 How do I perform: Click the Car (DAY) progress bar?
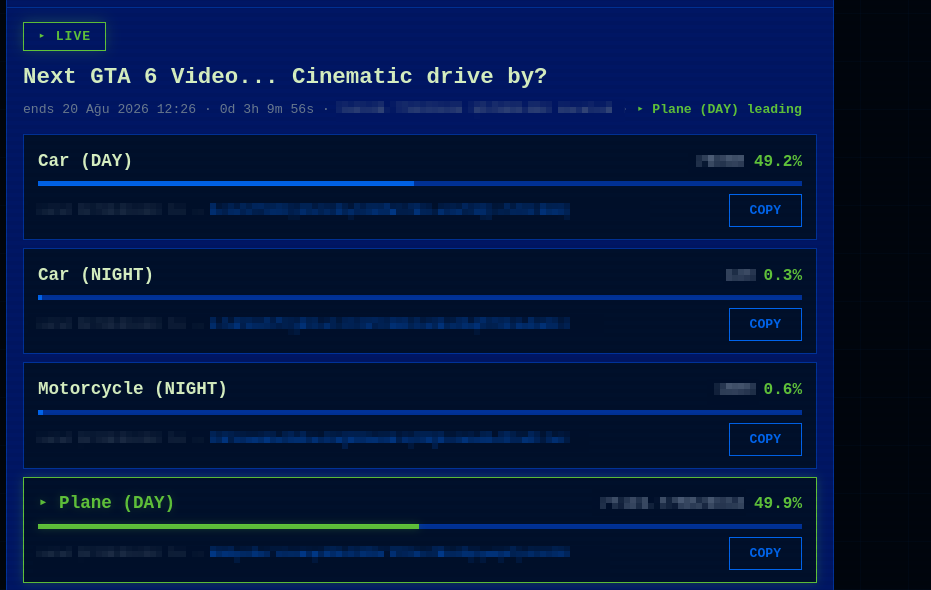[x=420, y=183]
